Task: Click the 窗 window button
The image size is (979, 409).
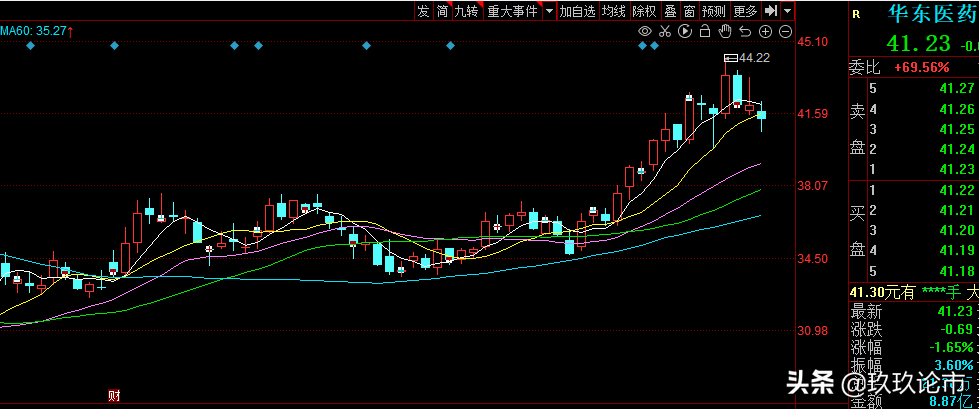Action: (689, 11)
